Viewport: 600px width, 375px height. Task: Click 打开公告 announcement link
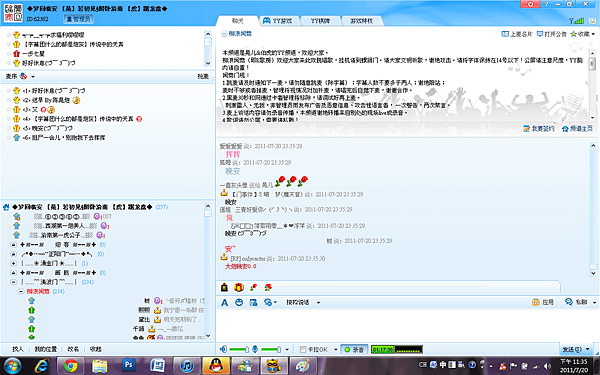click(551, 34)
